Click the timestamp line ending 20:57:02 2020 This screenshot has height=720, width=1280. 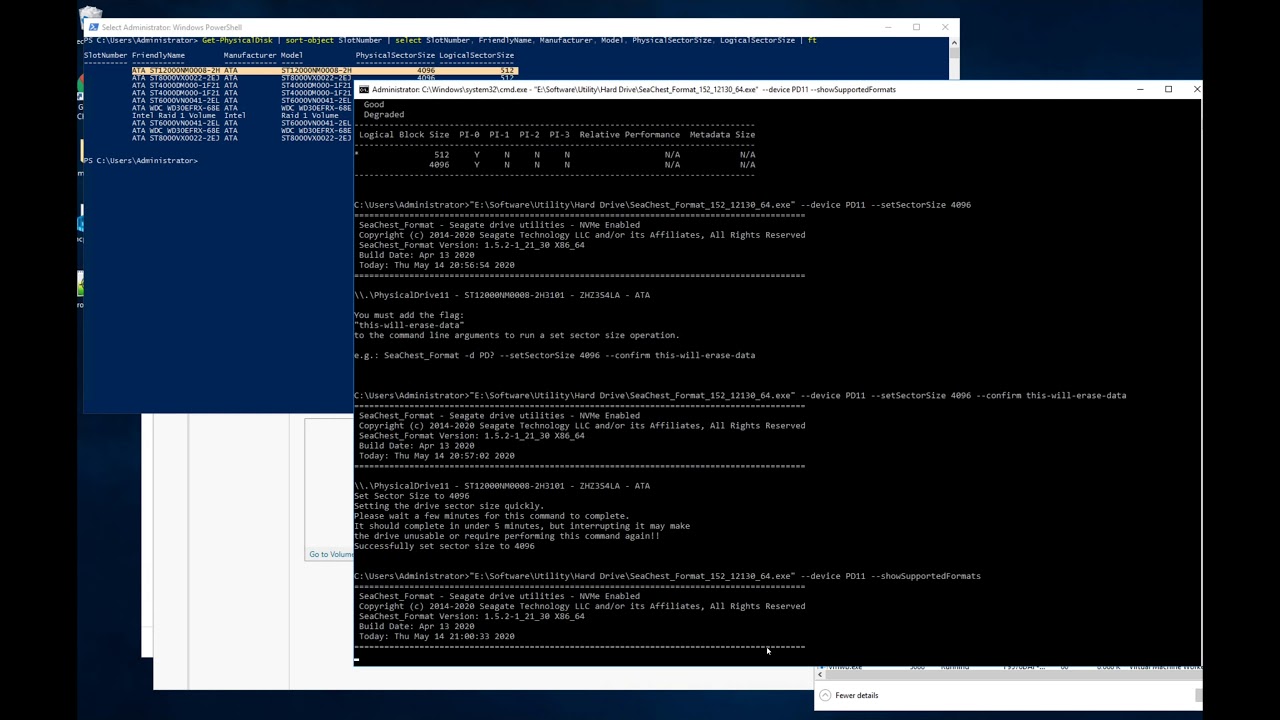pyautogui.click(x=437, y=456)
